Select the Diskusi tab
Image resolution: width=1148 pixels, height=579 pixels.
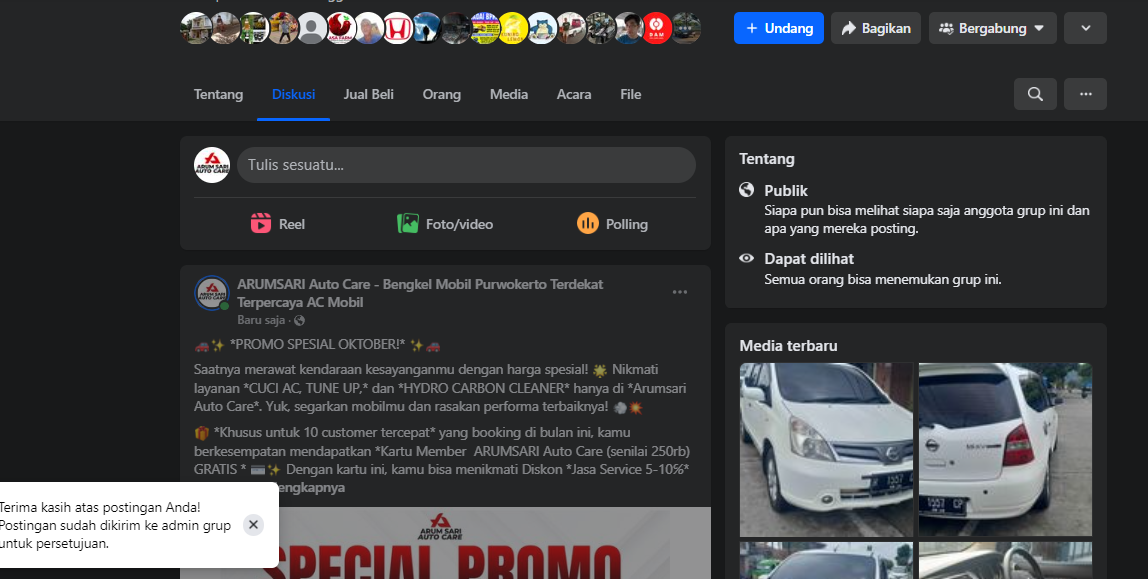click(294, 94)
